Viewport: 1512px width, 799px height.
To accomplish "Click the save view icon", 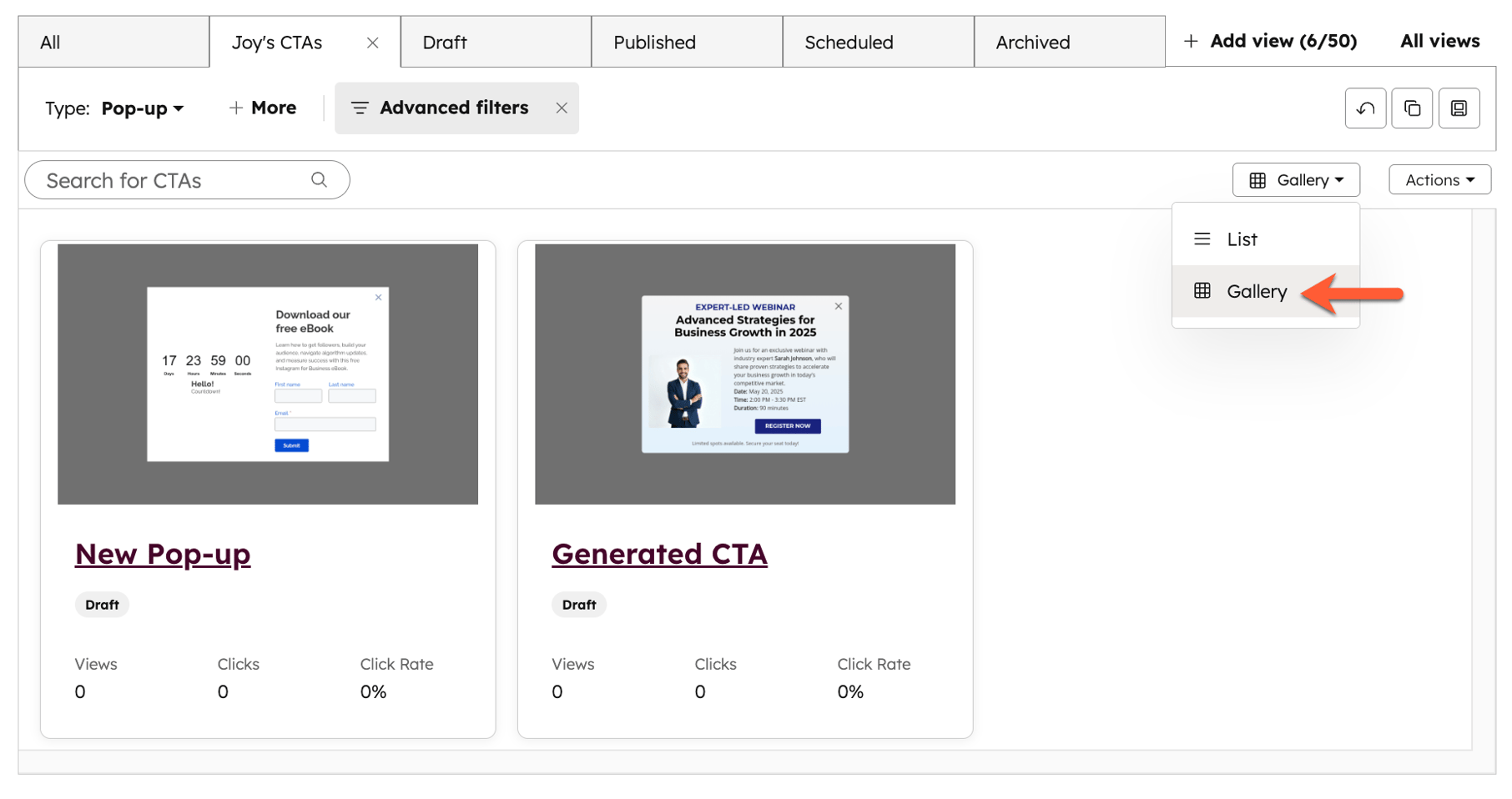I will pos(1459,108).
